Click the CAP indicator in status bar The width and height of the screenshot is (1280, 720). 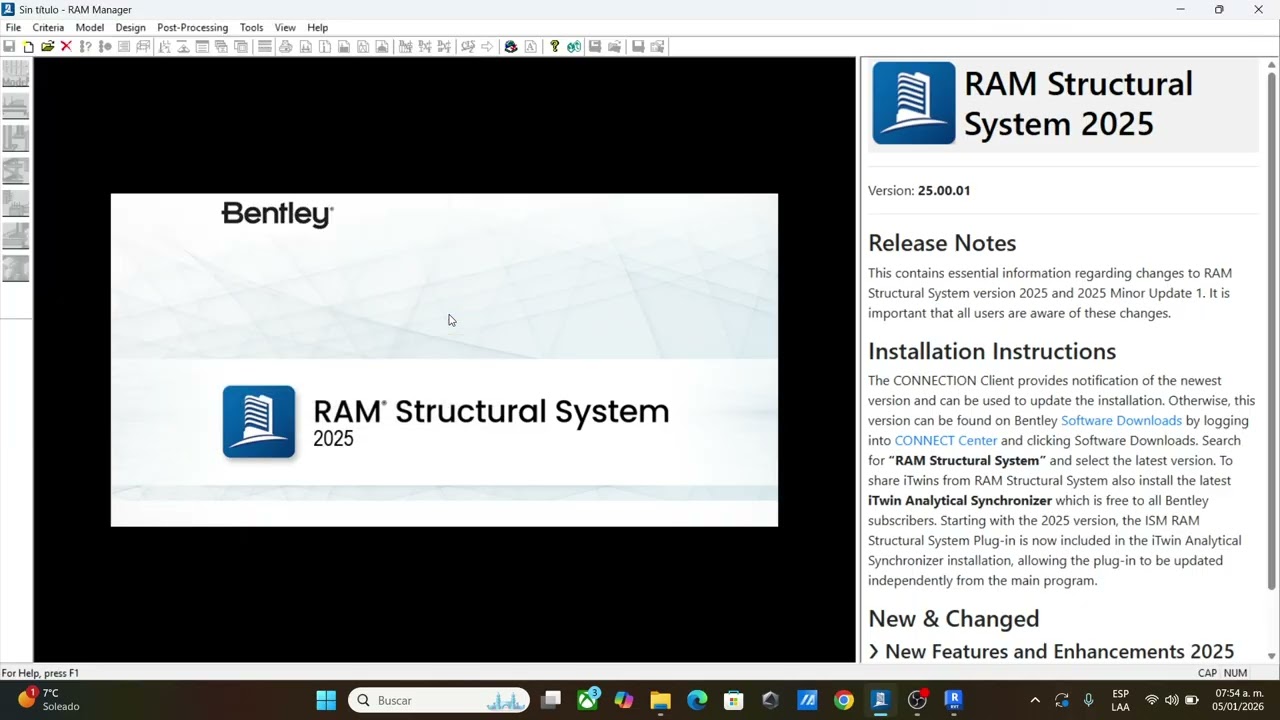point(1207,673)
